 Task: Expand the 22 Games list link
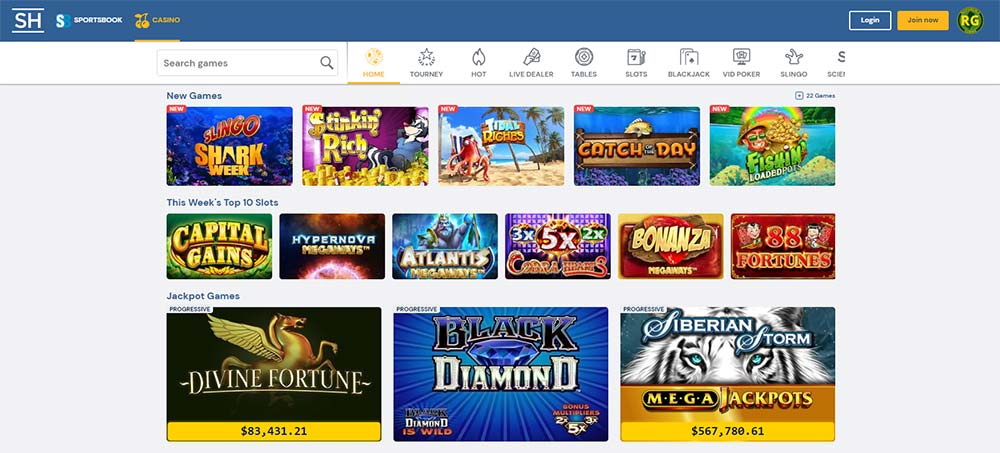pos(815,96)
